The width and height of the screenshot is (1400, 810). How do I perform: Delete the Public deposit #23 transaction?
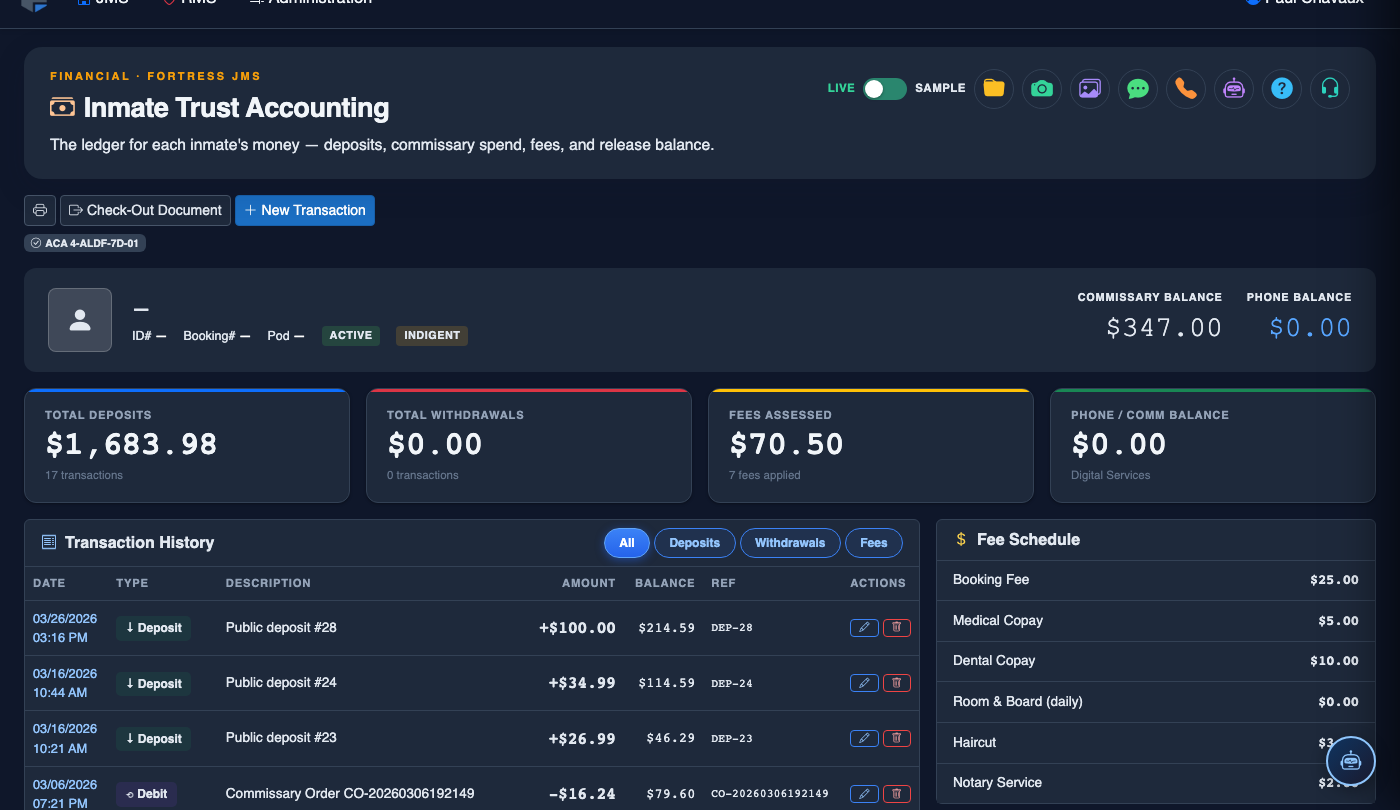[x=897, y=738]
